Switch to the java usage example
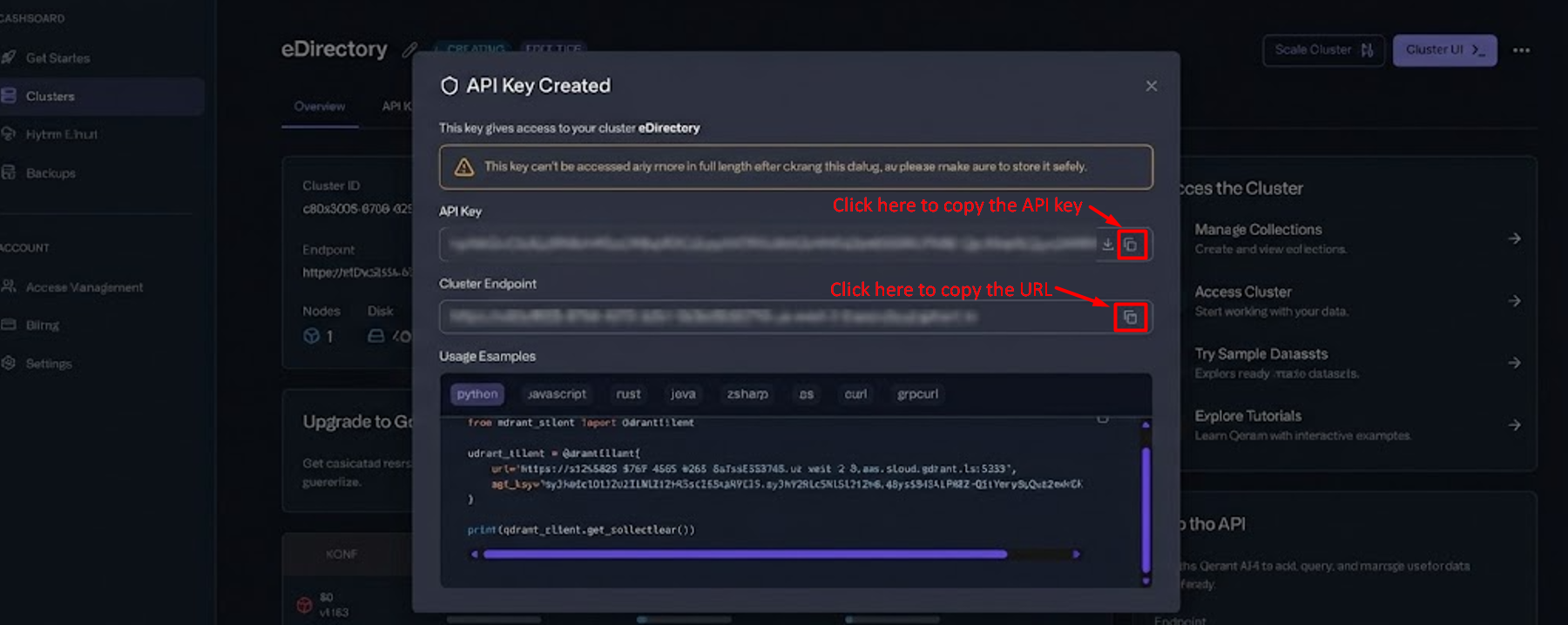Viewport: 1568px width, 625px height. tap(683, 394)
